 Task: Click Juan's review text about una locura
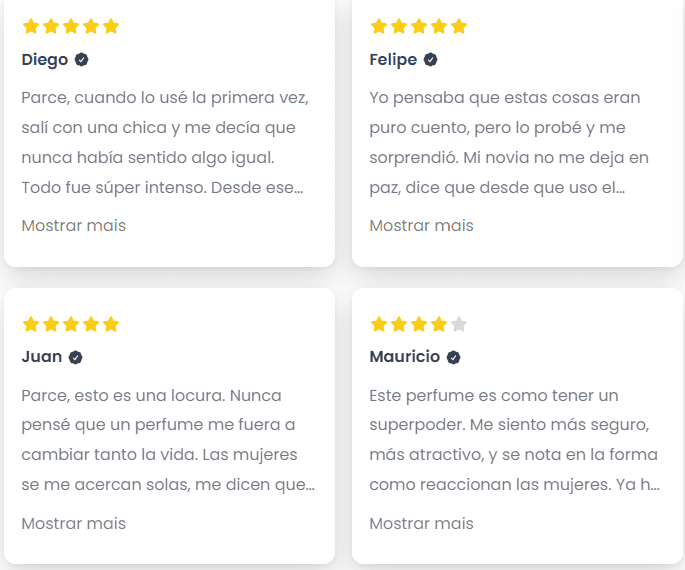165,440
